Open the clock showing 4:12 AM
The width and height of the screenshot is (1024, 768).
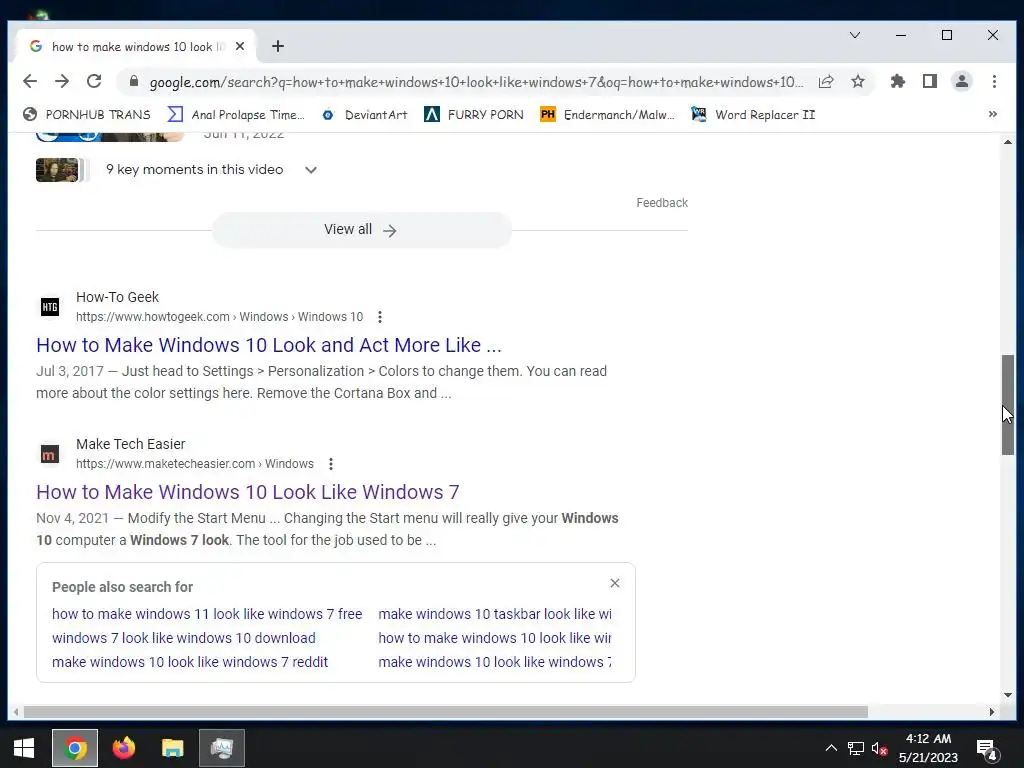928,748
